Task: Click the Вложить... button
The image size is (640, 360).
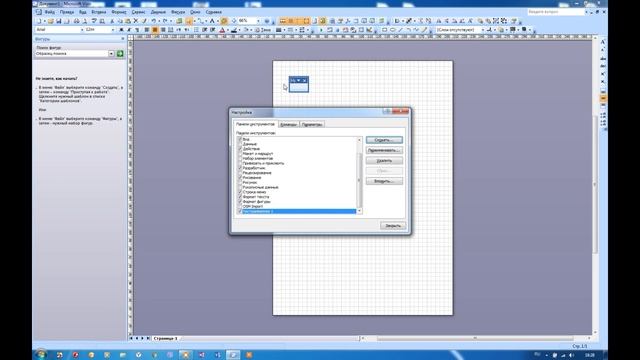Action: [x=384, y=181]
